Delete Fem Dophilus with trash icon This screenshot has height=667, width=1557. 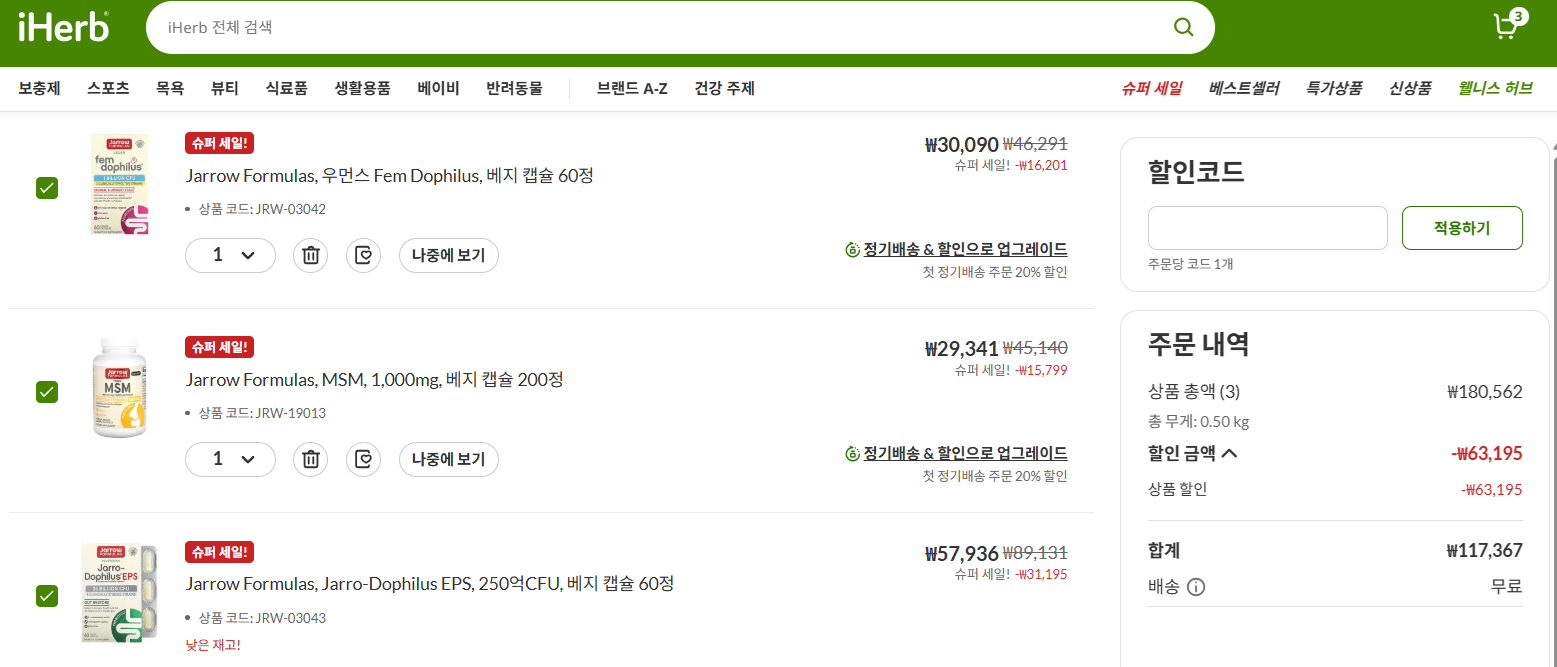click(310, 256)
